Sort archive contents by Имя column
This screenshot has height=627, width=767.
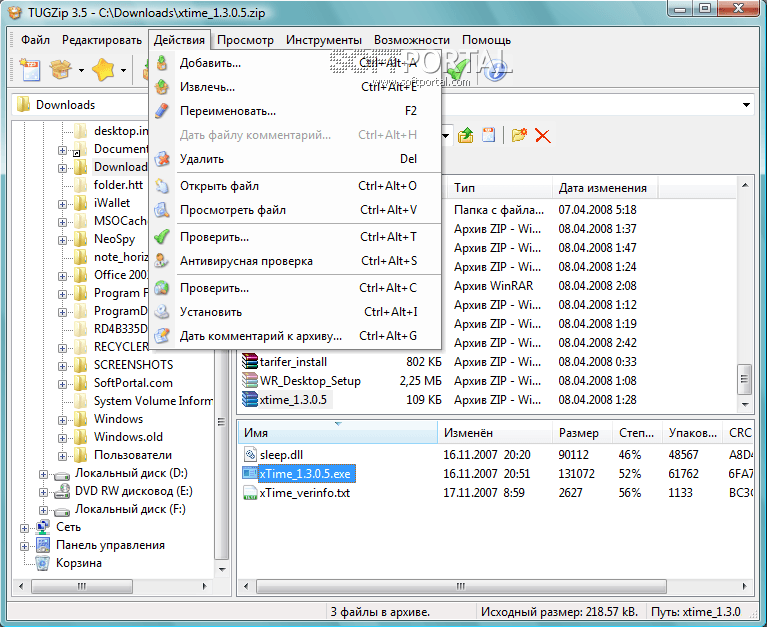[x=338, y=432]
